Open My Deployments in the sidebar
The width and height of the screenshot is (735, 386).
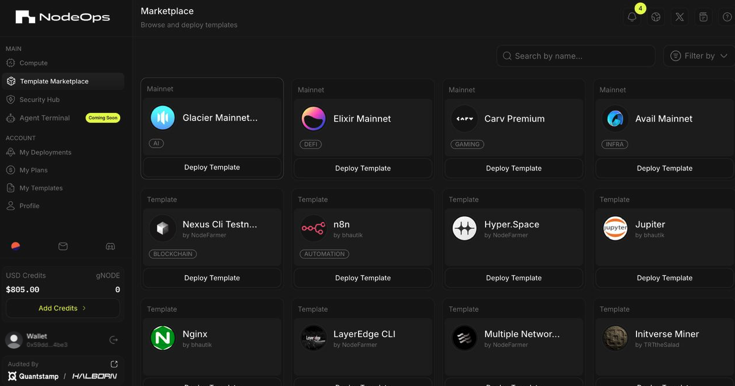point(63,152)
